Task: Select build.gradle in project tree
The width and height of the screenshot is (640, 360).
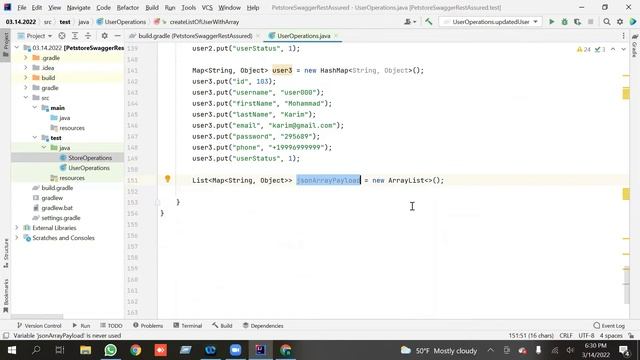Action: (57, 188)
